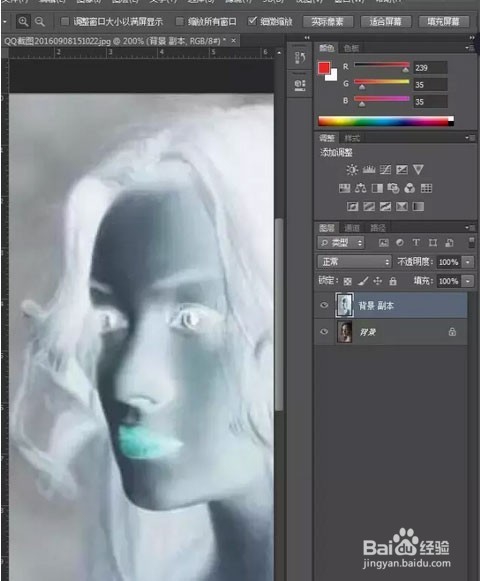Lock image pixels (brush icon)
Viewport: 480px width, 581px height.
click(363, 282)
